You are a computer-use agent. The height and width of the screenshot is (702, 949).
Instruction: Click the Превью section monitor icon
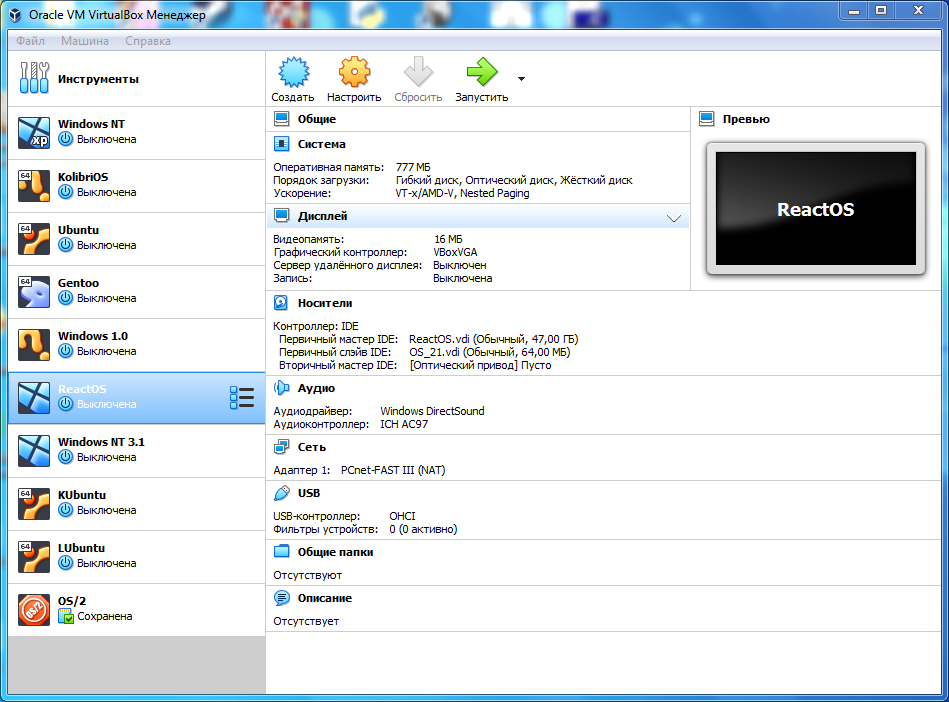point(706,119)
